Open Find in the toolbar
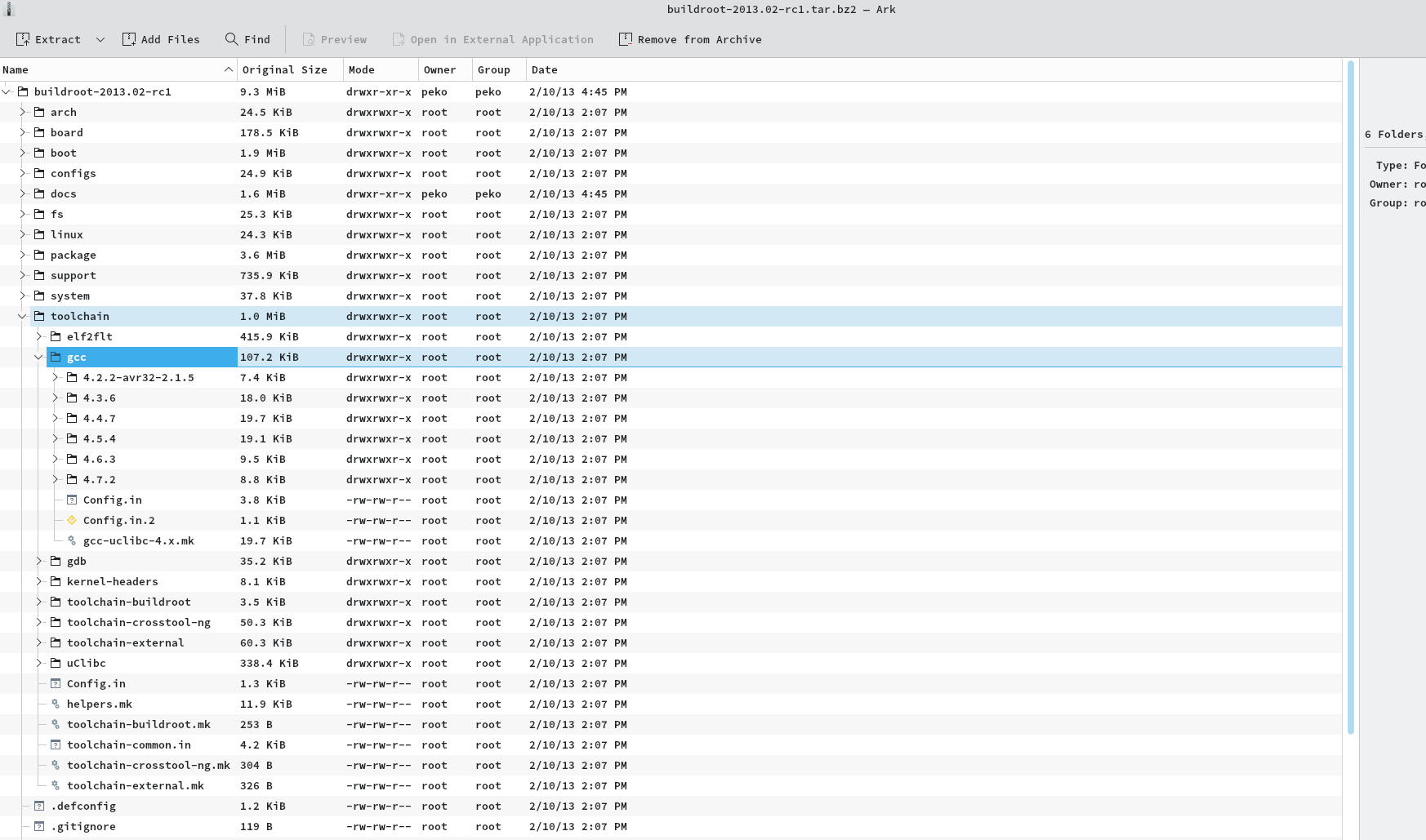This screenshot has width=1426, height=840. click(247, 39)
